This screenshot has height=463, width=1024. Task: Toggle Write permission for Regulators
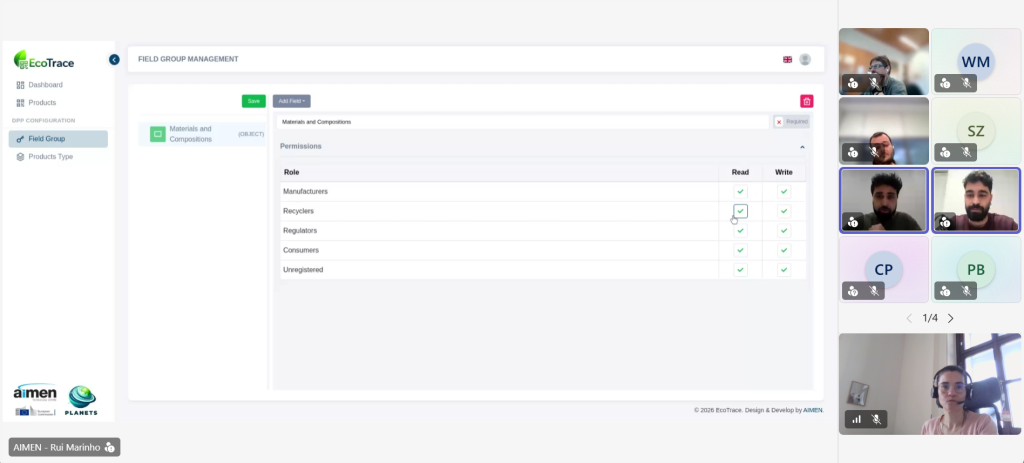(784, 231)
